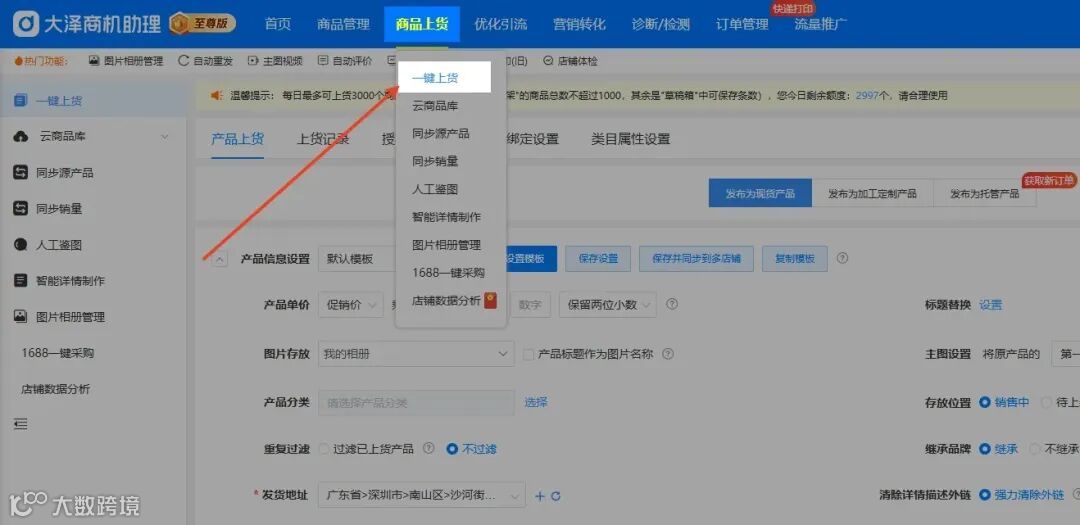Click the 保存设置 button

598,258
